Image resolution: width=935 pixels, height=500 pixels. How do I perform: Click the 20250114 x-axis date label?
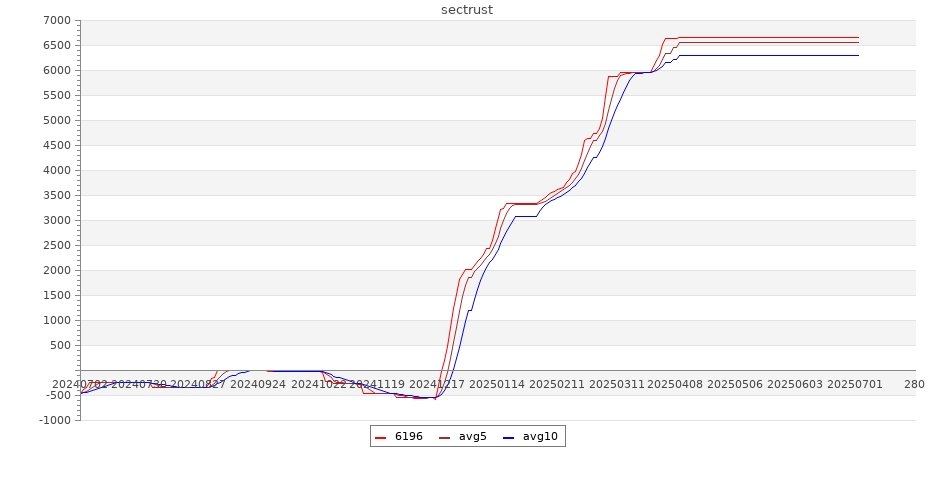501,384
